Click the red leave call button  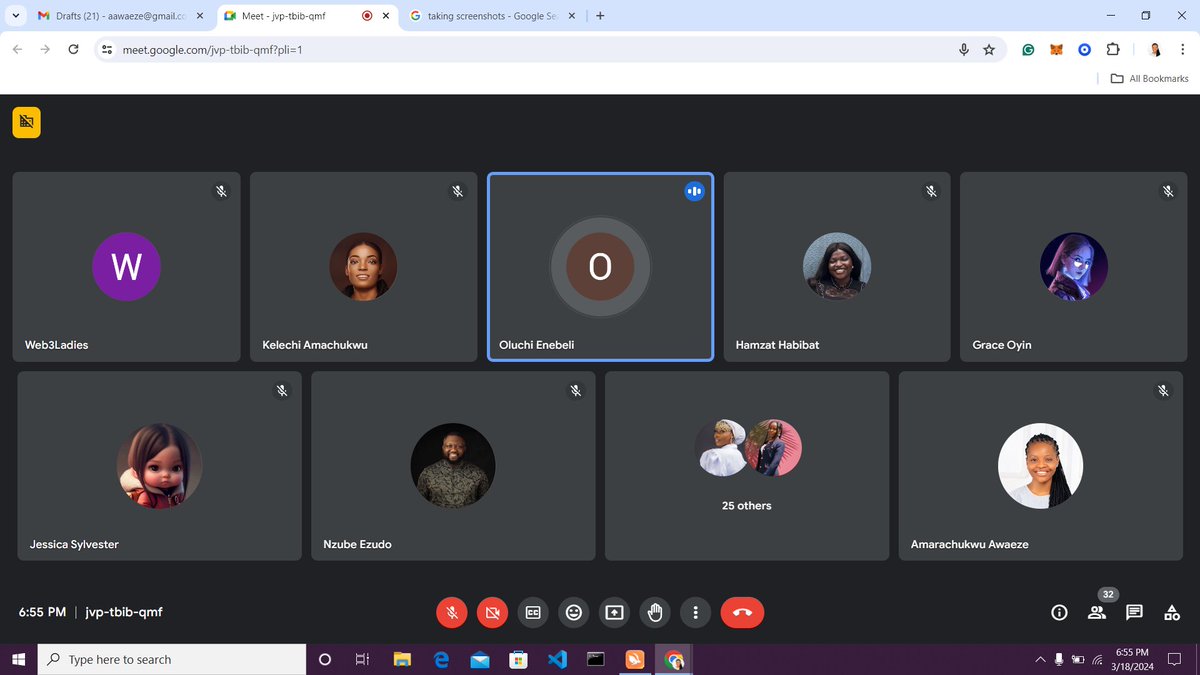tap(742, 612)
